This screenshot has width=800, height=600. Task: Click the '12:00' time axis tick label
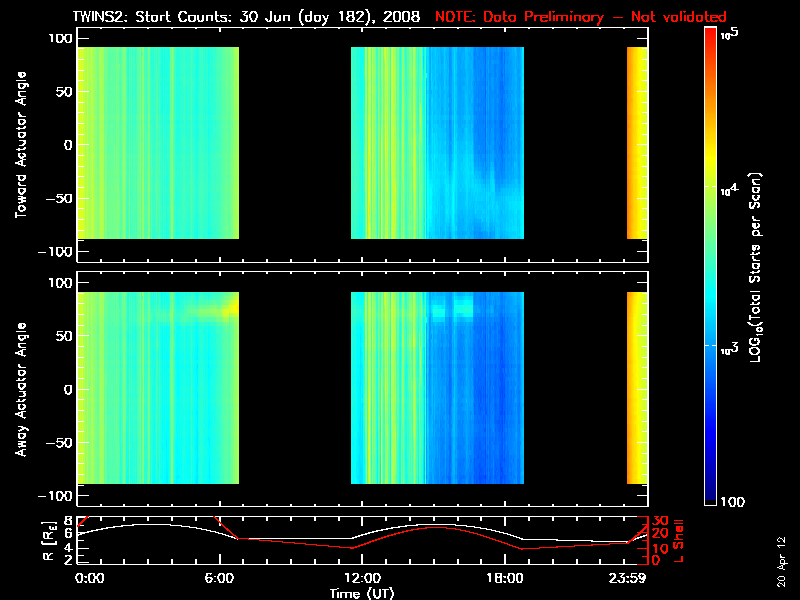[x=363, y=579]
